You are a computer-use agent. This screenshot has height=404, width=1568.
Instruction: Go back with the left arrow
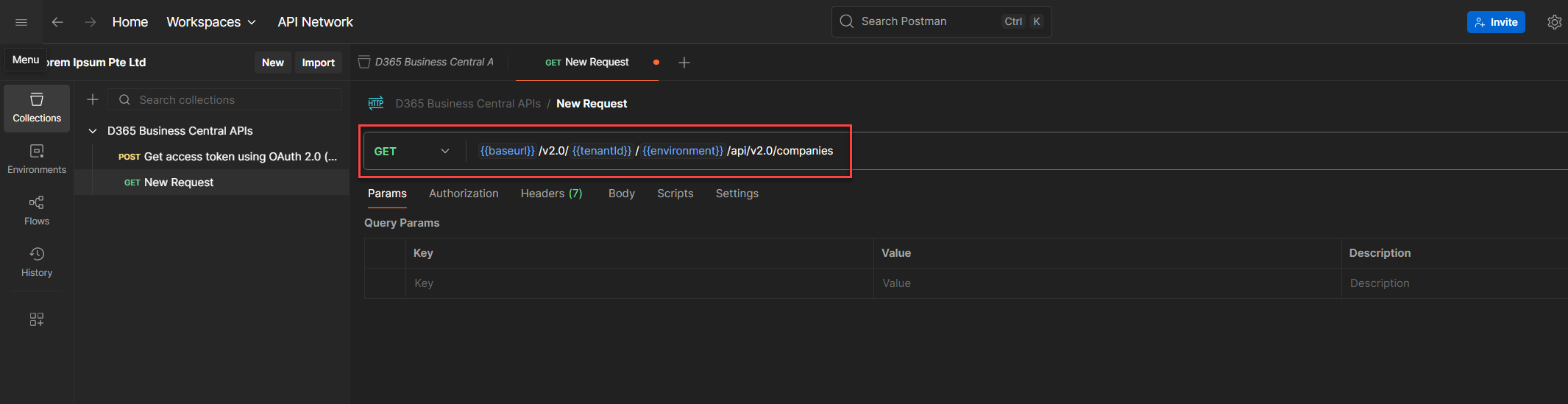tap(57, 22)
